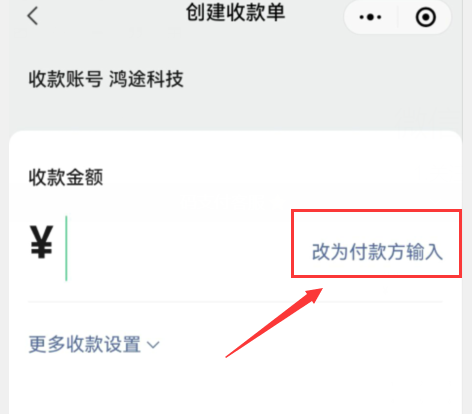The image size is (472, 414).
Task: Click the 收款金额 heading
Action: pos(66,177)
